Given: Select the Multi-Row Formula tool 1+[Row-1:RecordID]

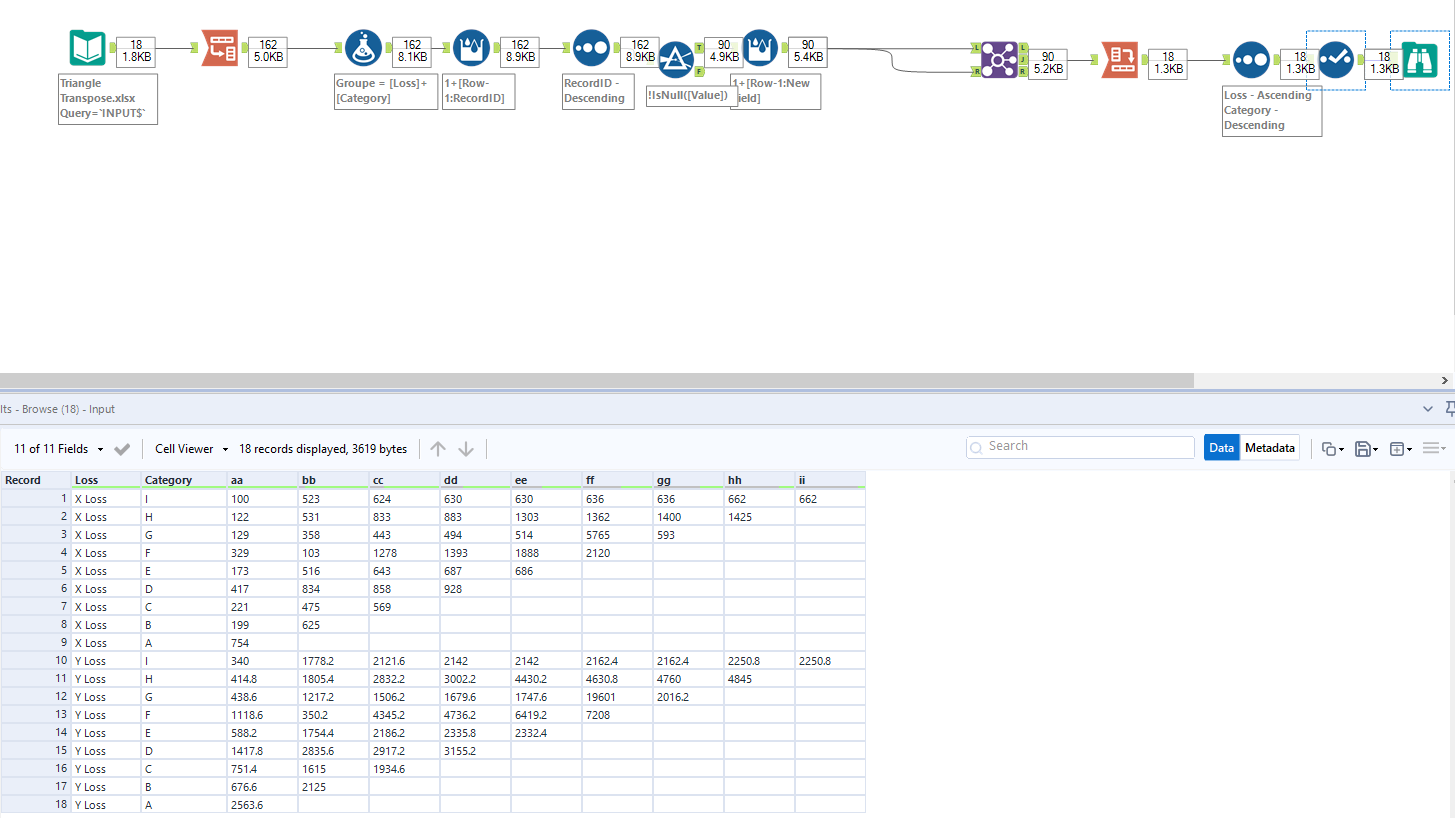Looking at the screenshot, I should tap(471, 47).
